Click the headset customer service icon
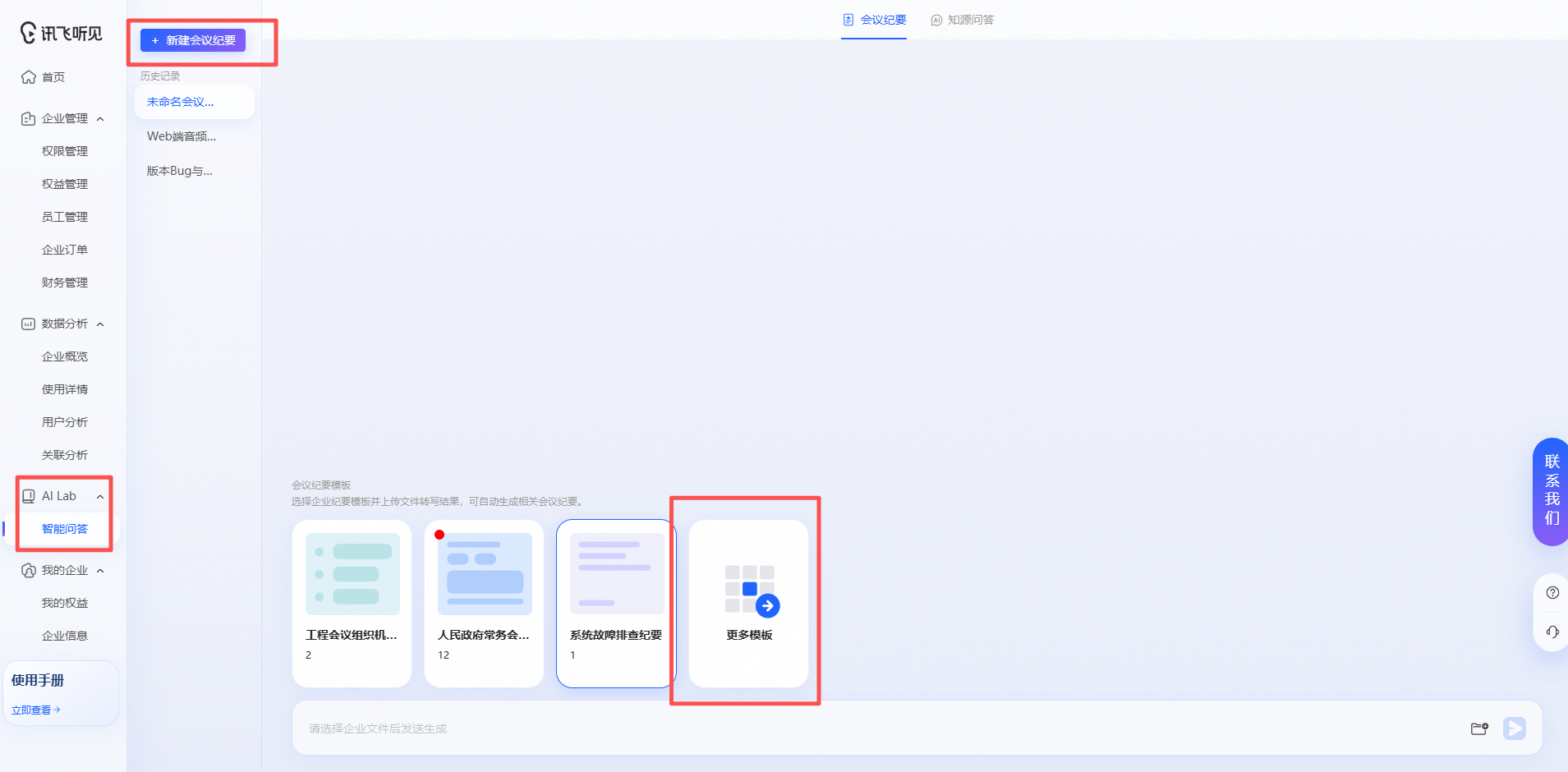Screen dimensions: 1568x772 1552,632
